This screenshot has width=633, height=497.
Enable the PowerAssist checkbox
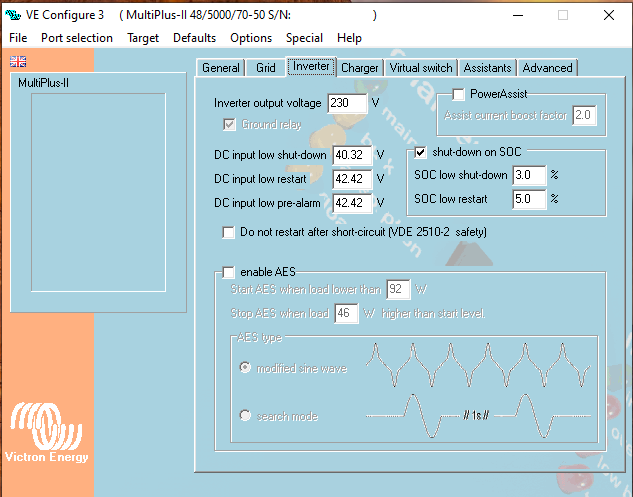[459, 94]
